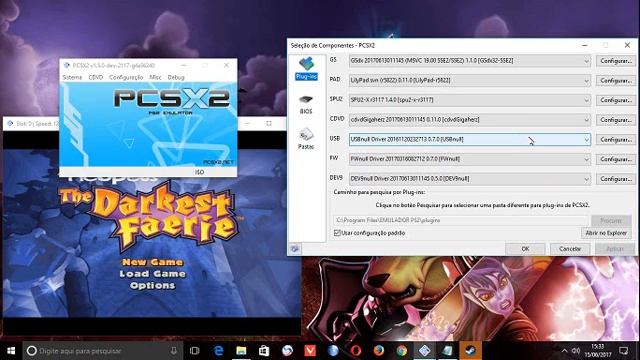The height and width of the screenshot is (360, 640).
Task: Open Sistema menu in PCSX2 window
Action: (72, 77)
